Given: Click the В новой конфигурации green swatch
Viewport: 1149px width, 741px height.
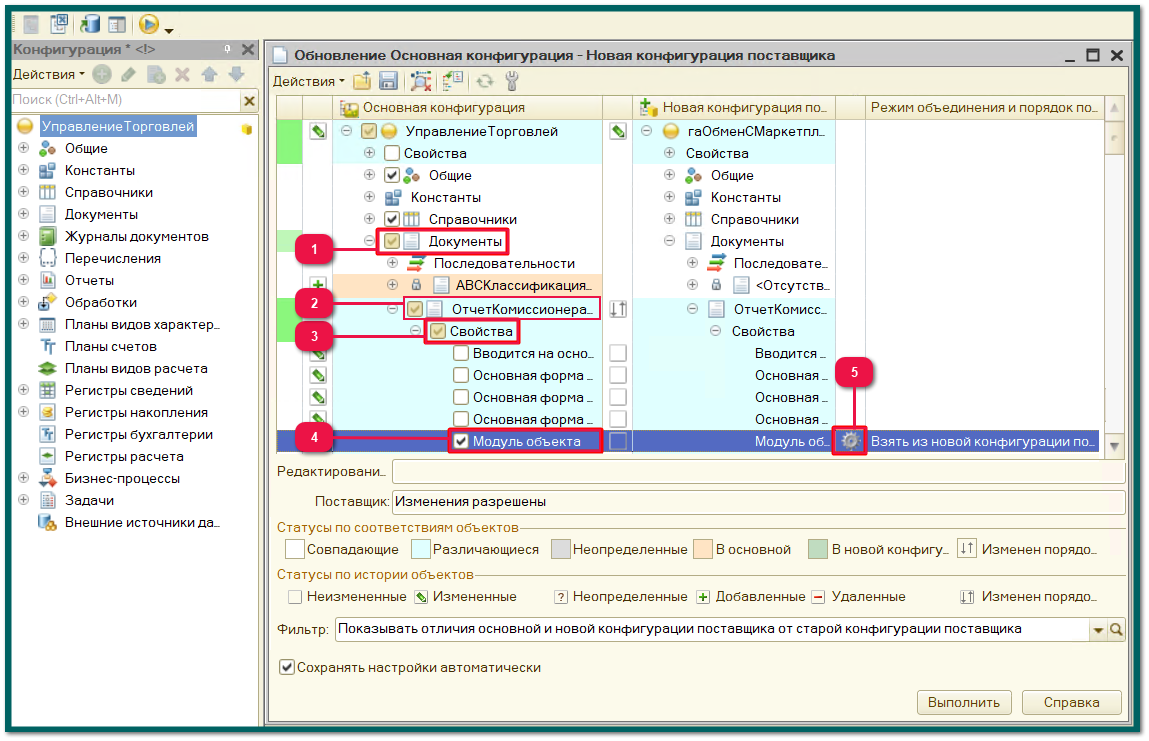Looking at the screenshot, I should 818,549.
